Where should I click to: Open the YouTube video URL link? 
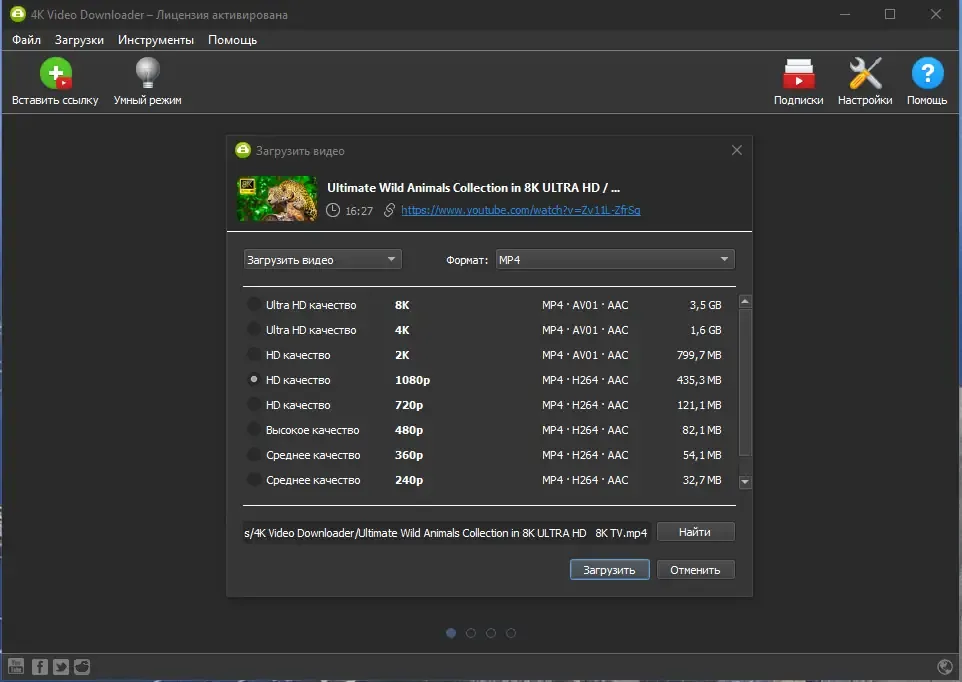(x=520, y=210)
